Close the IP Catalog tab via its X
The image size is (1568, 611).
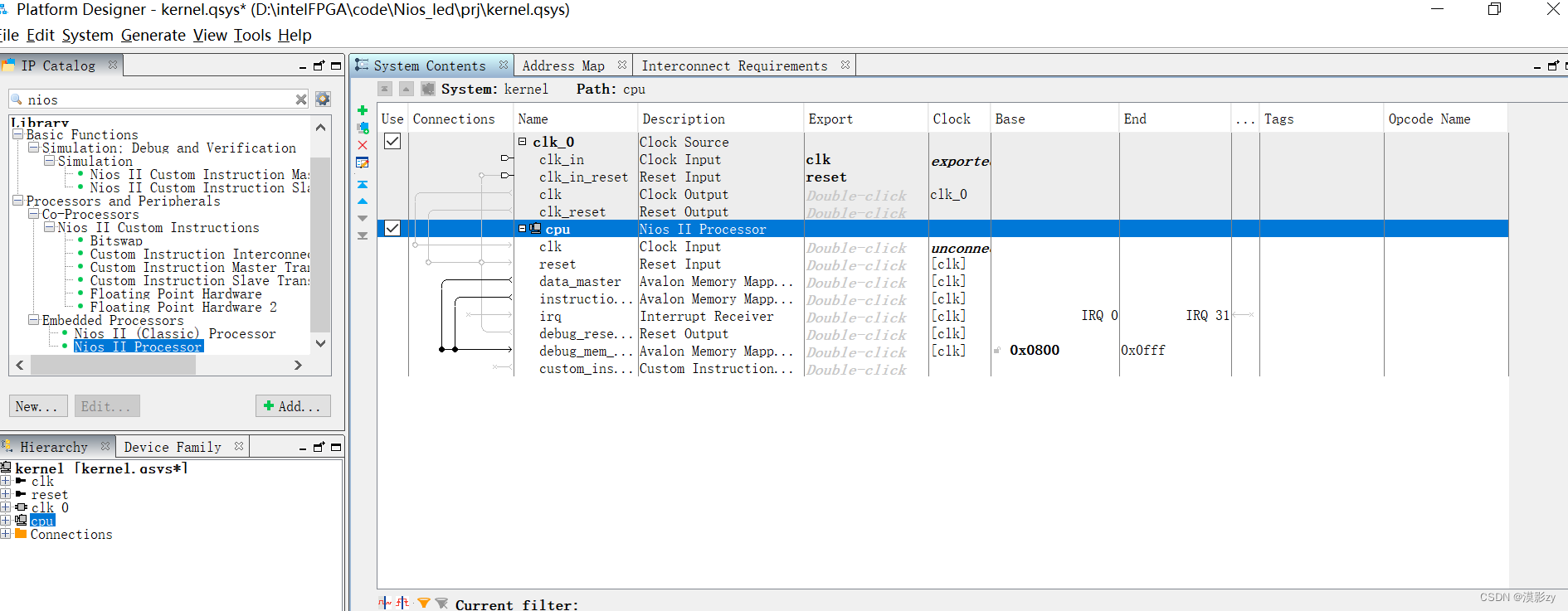[x=113, y=65]
